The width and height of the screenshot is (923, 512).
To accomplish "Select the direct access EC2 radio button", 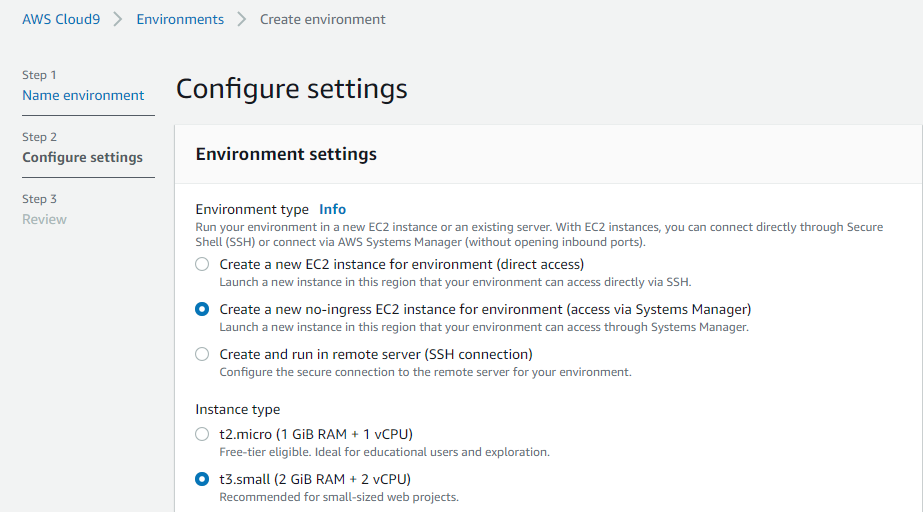I will [202, 264].
